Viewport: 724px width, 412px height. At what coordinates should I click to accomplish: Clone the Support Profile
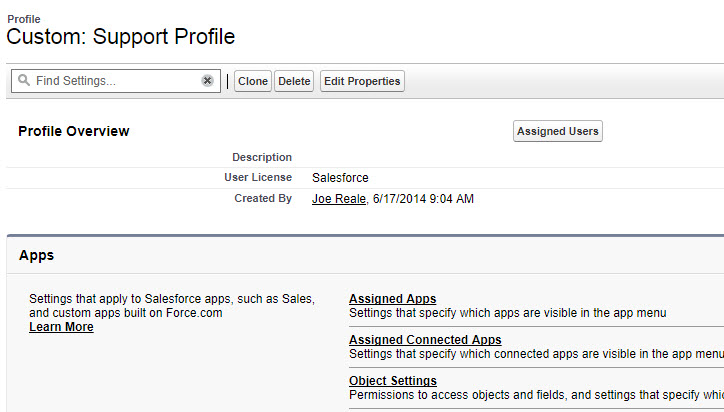253,81
